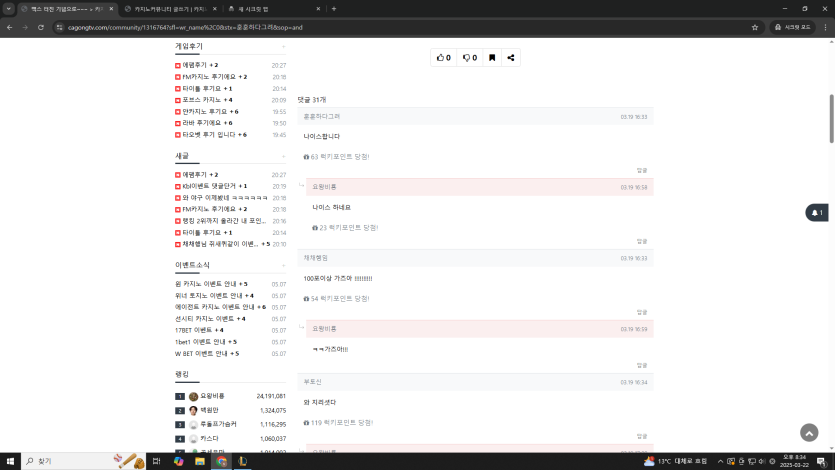
Task: Reply to 채채형님's comment '100포이상 가즈아'
Action: coord(642,312)
